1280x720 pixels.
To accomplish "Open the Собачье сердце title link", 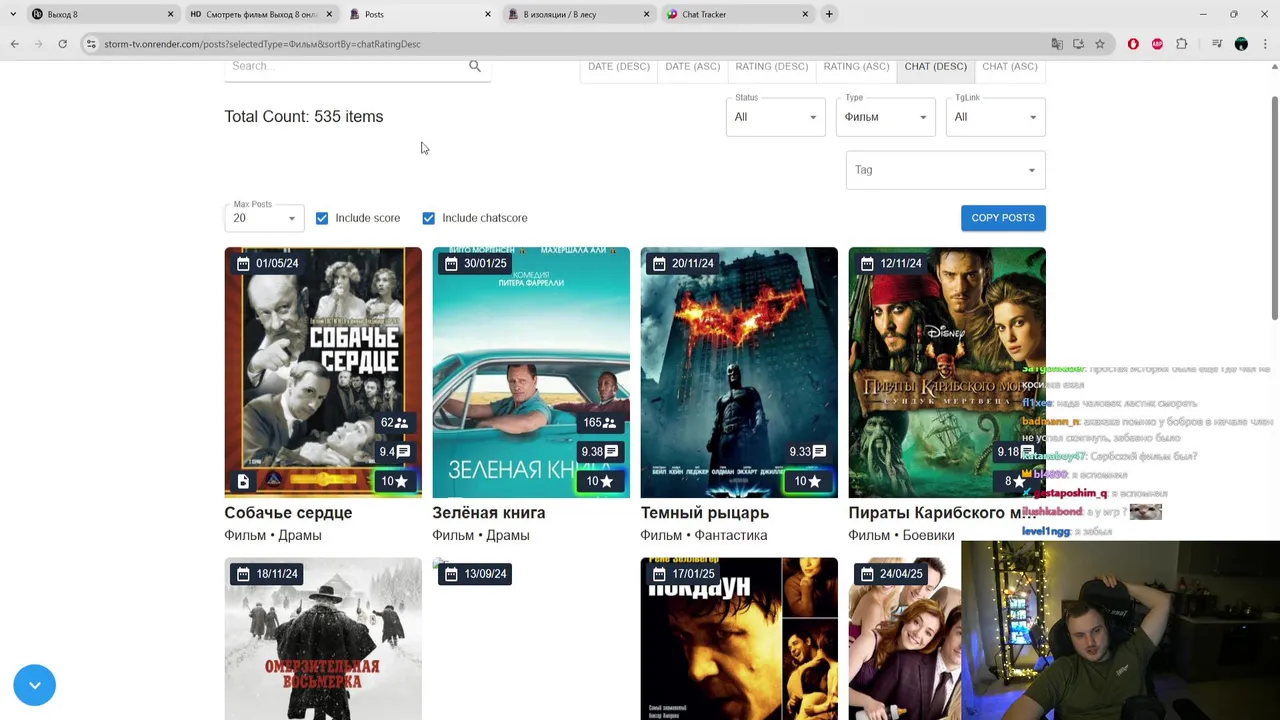I will (x=288, y=513).
